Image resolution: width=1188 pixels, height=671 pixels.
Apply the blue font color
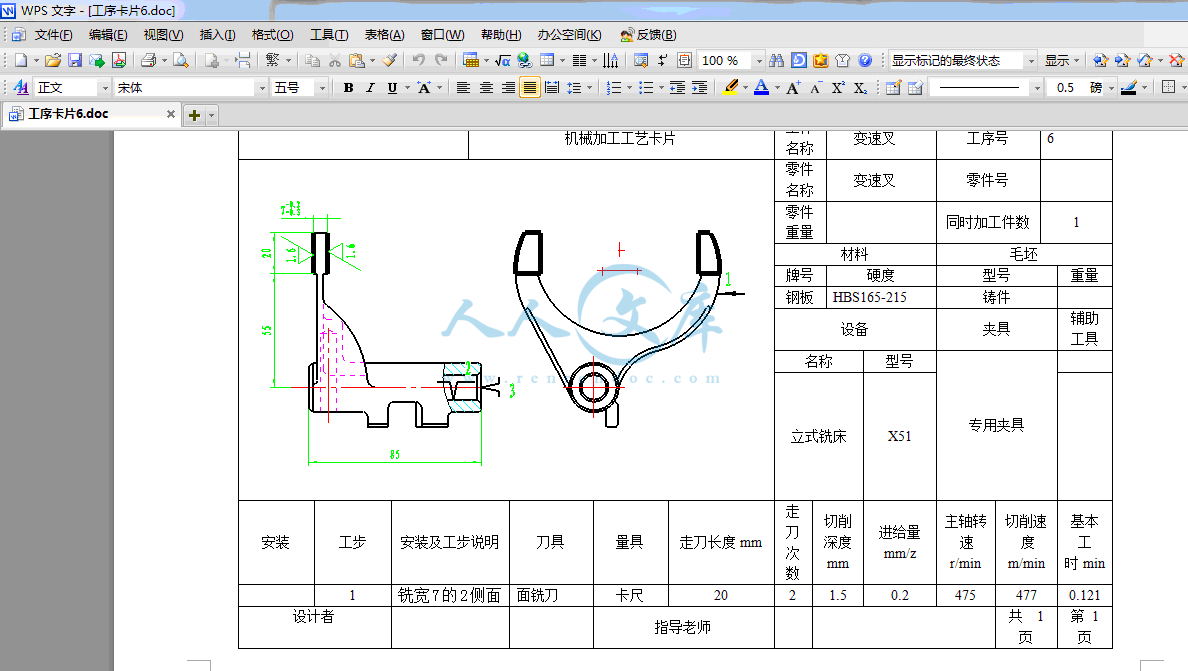[x=761, y=88]
